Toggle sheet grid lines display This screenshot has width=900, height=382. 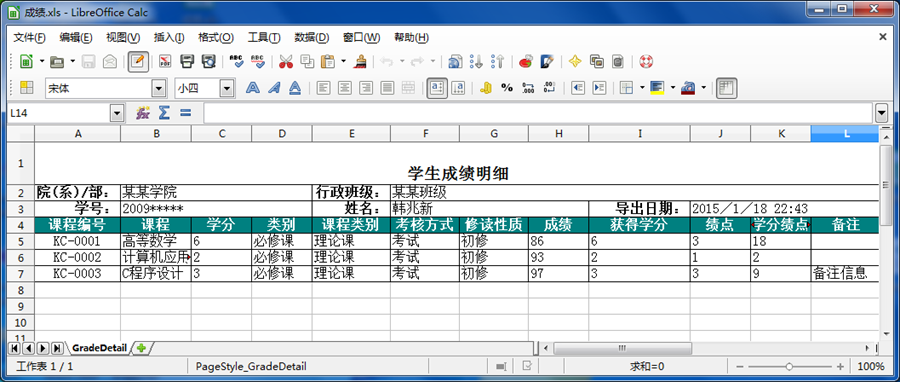point(727,88)
